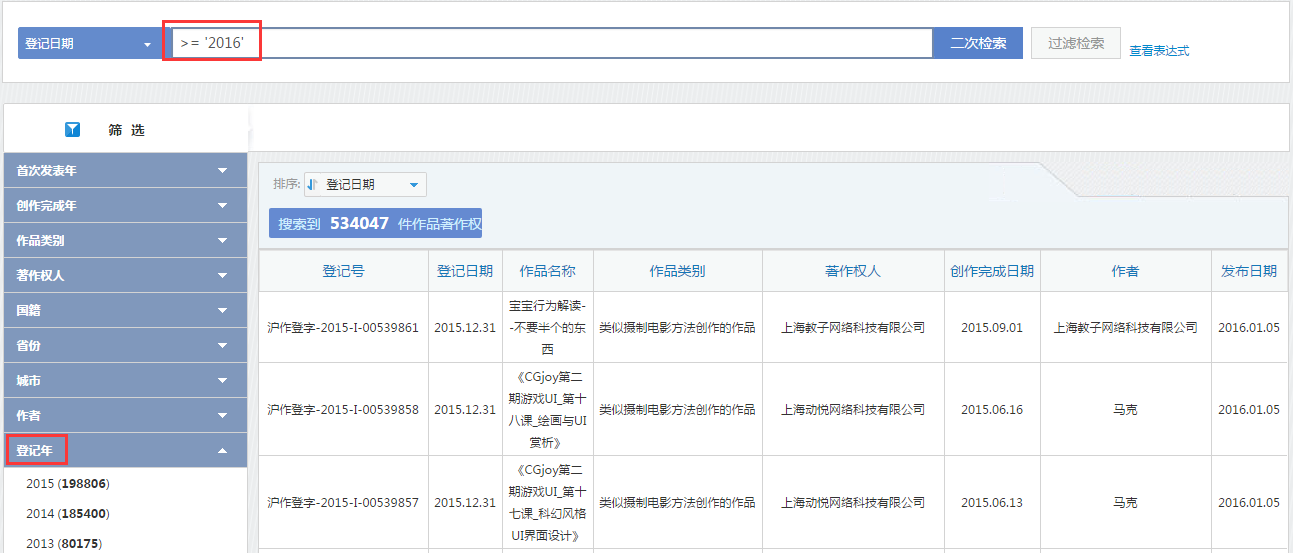The height and width of the screenshot is (553, 1293).
Task: Click the funnel filter icon beside 筛选
Action: tap(72, 130)
